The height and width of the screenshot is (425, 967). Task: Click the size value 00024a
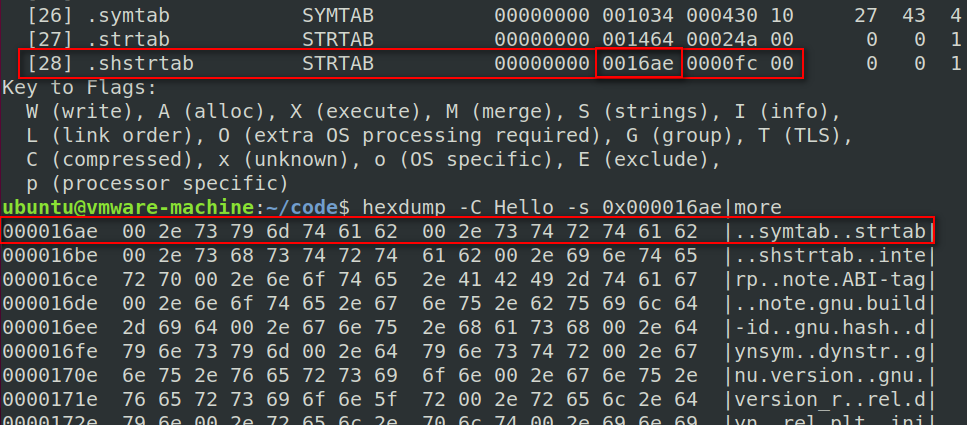click(723, 39)
